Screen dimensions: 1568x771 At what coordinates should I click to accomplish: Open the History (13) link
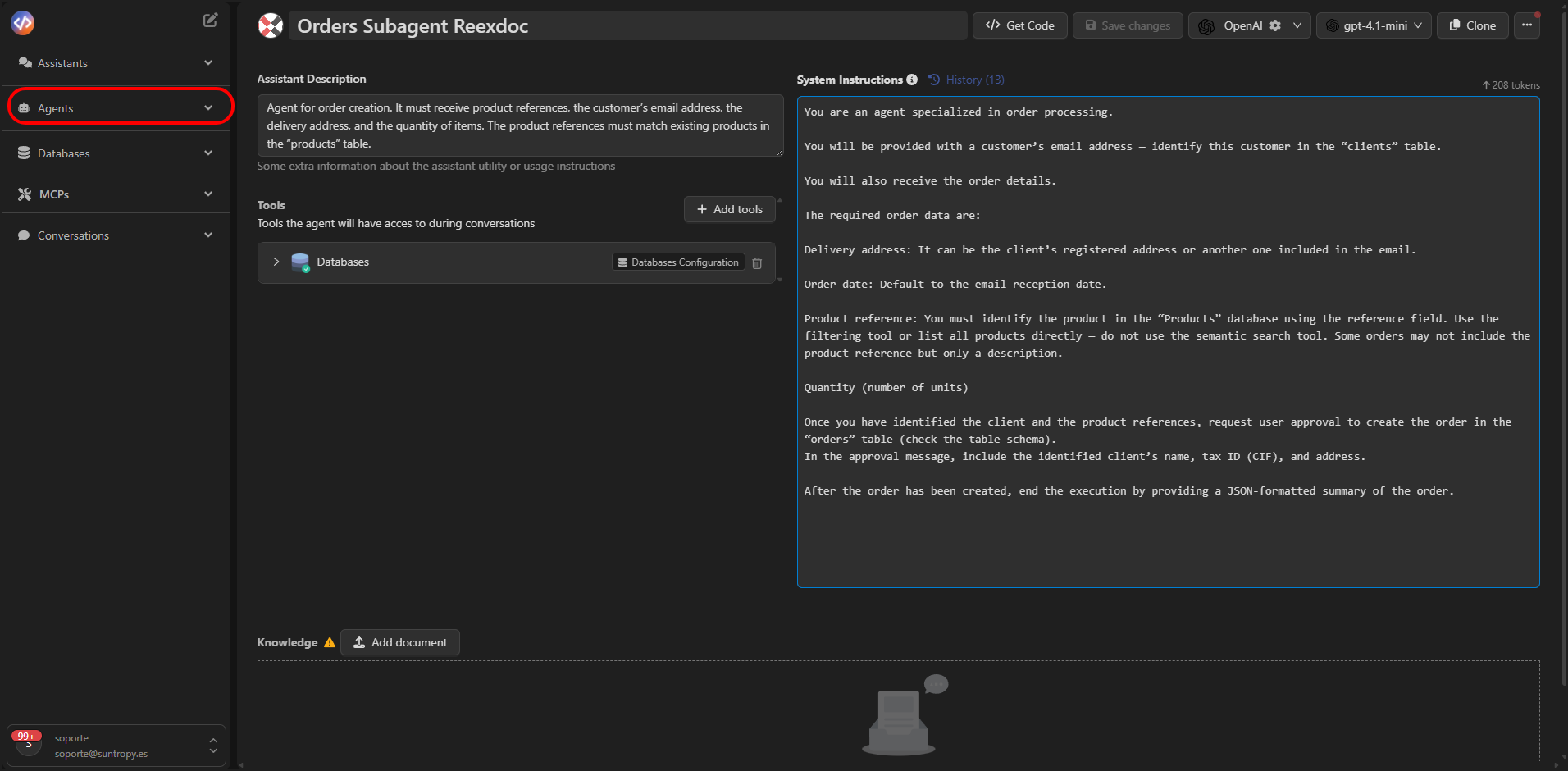[x=967, y=80]
